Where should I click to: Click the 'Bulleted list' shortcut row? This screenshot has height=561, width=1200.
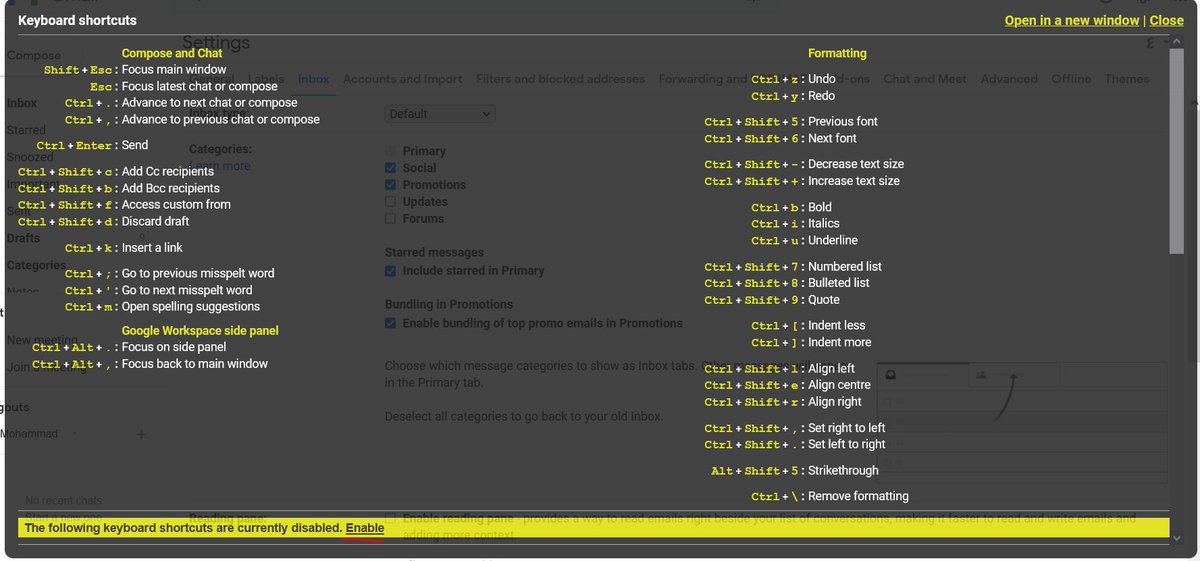pos(786,283)
